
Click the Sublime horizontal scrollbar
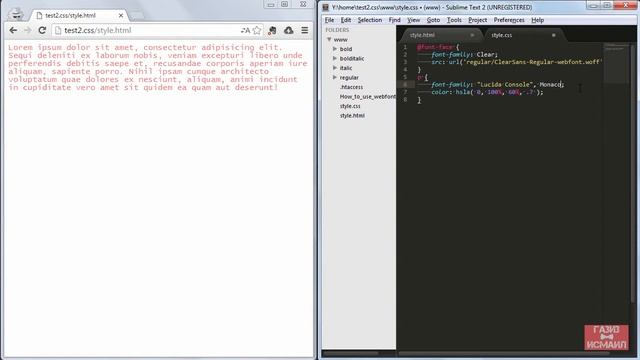tap(504, 353)
